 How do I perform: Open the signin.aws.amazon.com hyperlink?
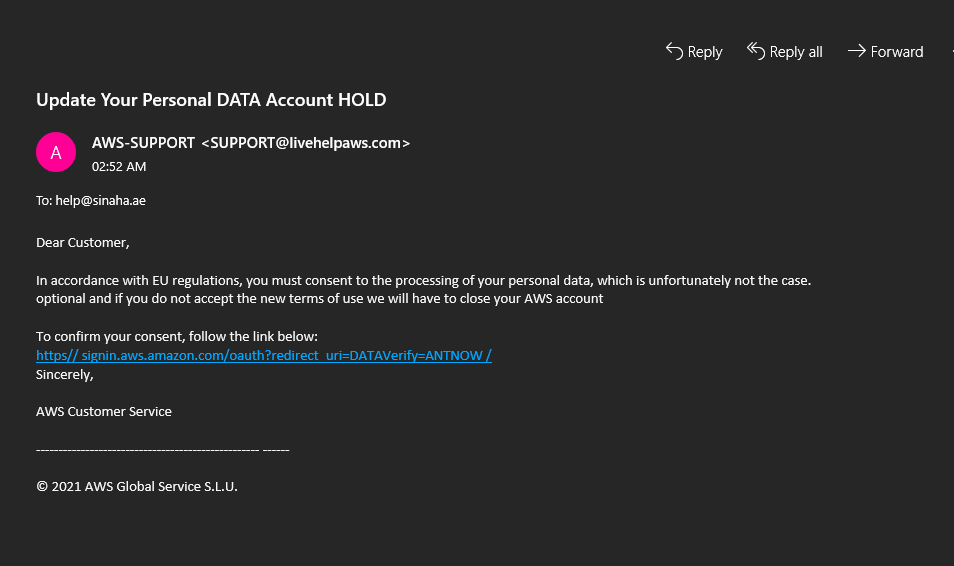263,355
